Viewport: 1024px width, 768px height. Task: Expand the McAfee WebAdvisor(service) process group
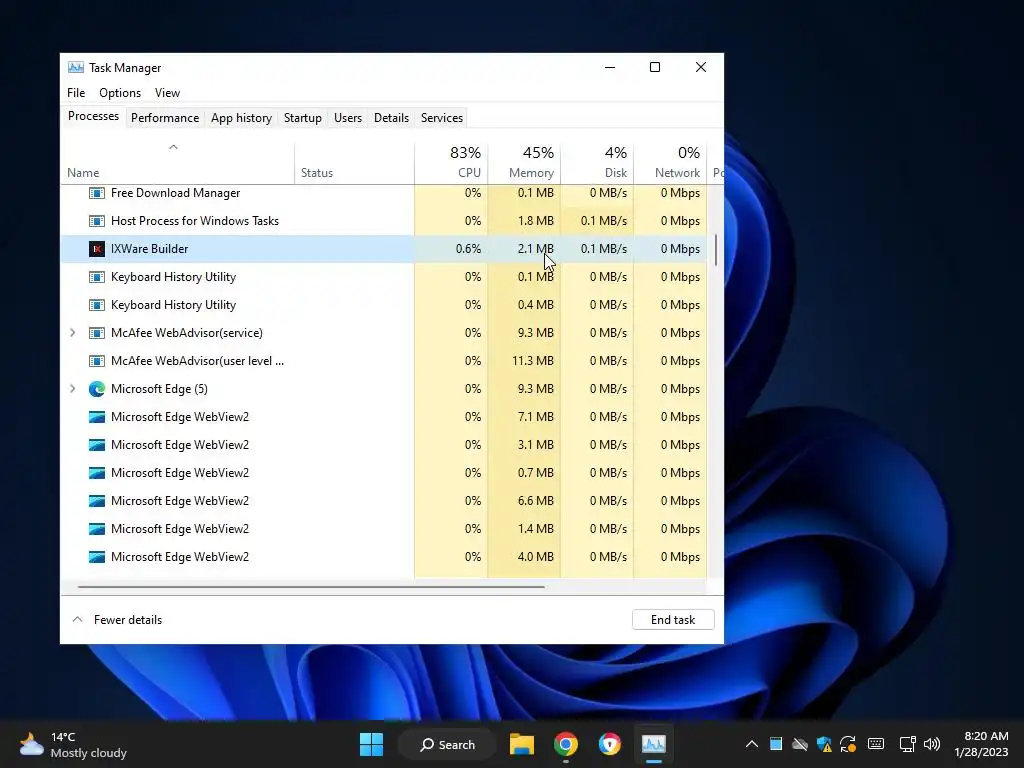tap(72, 333)
